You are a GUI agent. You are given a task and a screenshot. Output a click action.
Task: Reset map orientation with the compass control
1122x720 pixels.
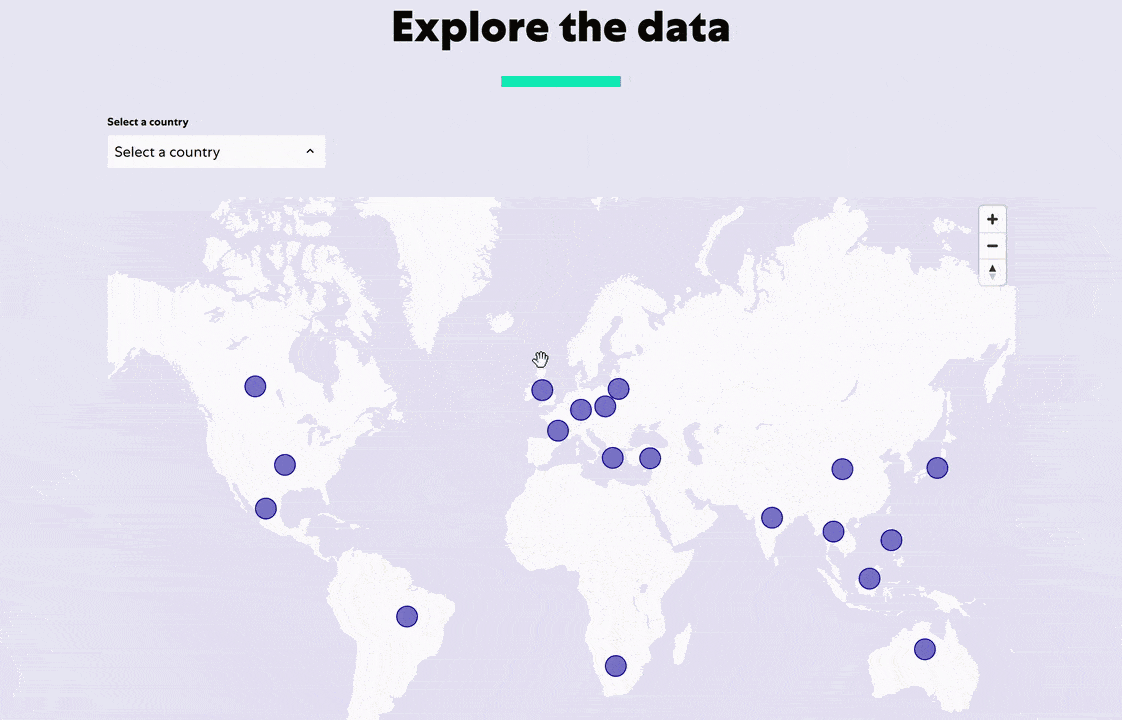(992, 271)
